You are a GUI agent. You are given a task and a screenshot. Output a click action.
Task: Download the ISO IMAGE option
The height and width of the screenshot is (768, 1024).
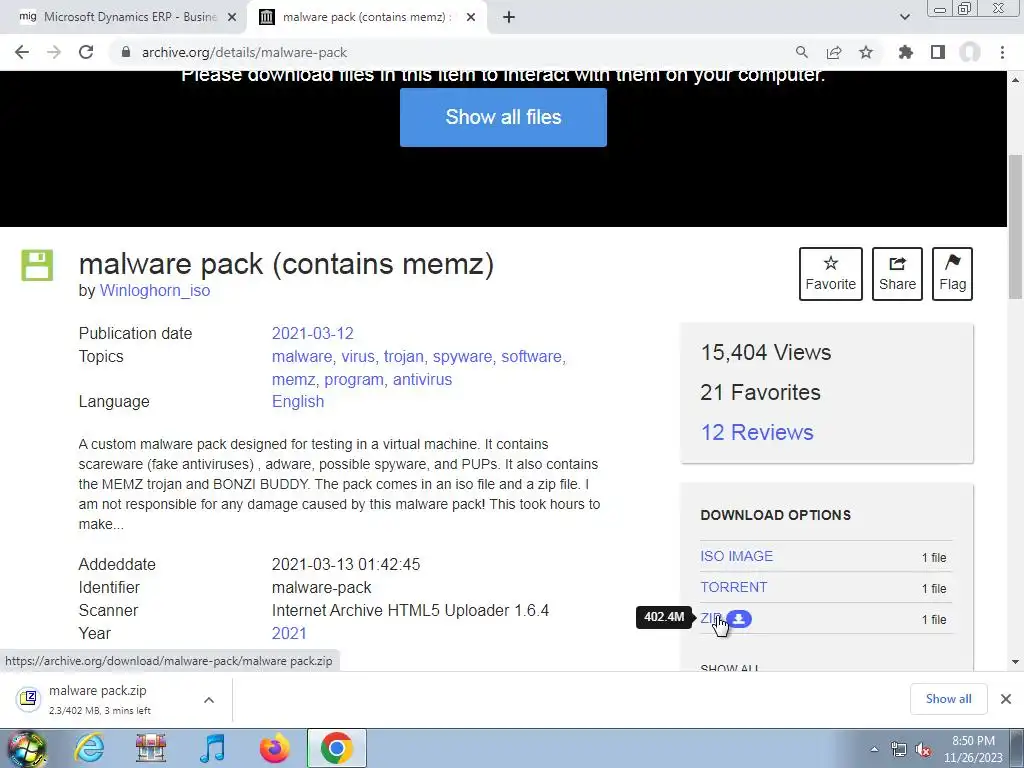pyautogui.click(x=737, y=556)
